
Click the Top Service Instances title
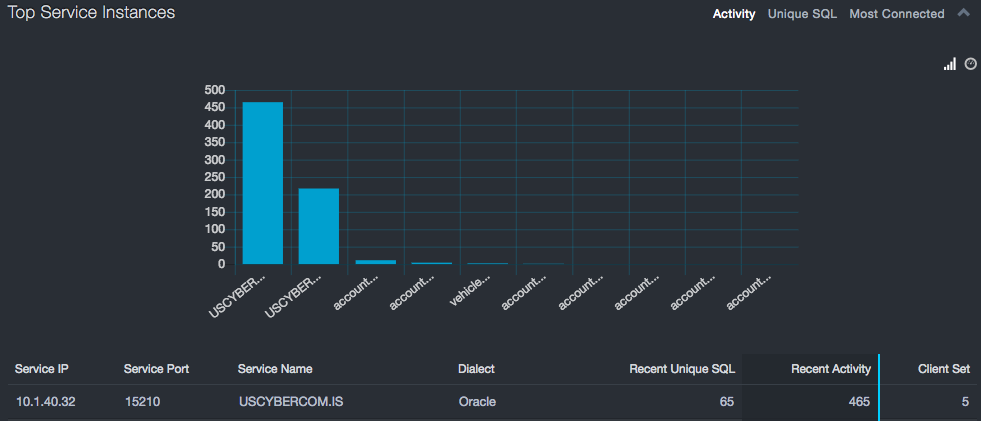92,13
